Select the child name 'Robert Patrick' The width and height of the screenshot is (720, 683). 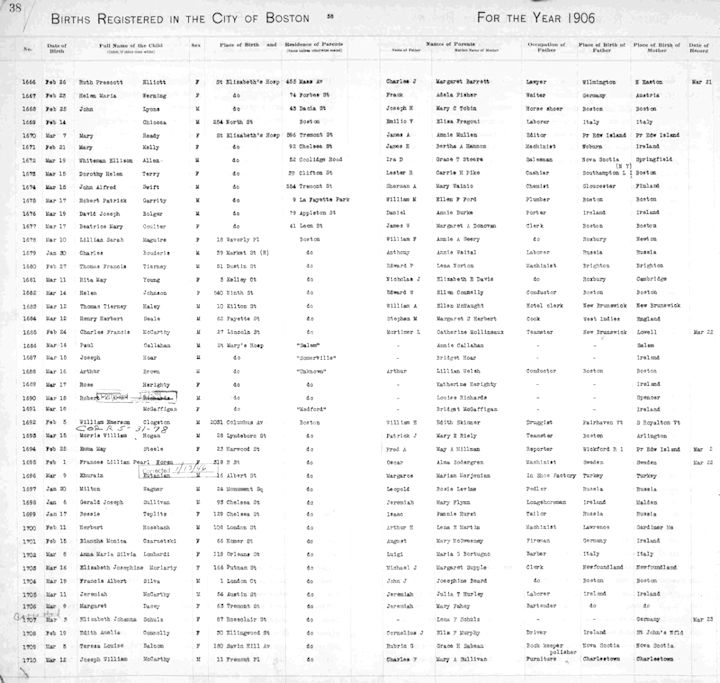point(103,201)
